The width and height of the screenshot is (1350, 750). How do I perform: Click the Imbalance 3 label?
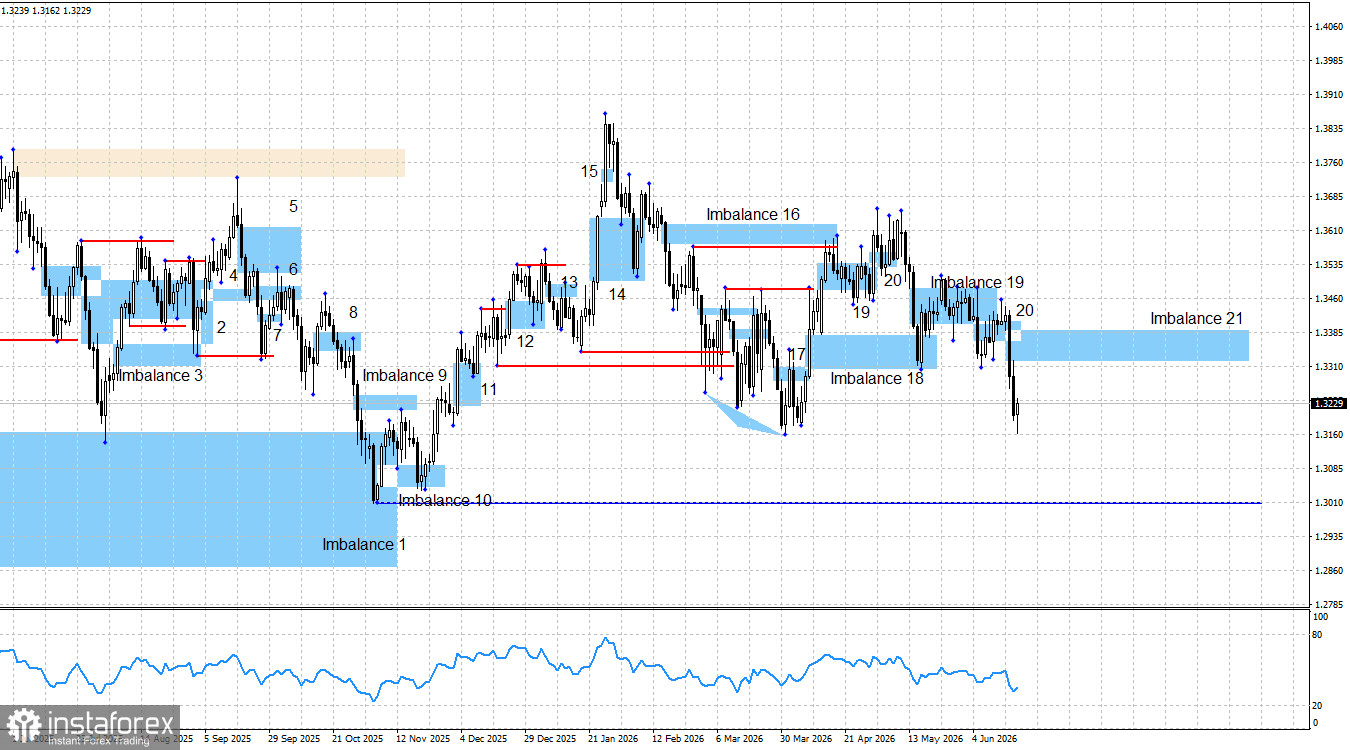(160, 375)
